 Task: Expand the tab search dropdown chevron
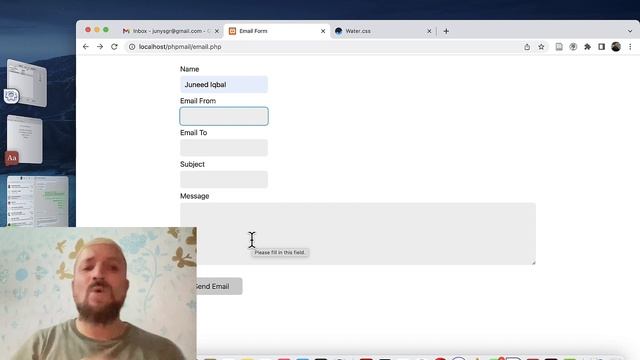coord(629,31)
